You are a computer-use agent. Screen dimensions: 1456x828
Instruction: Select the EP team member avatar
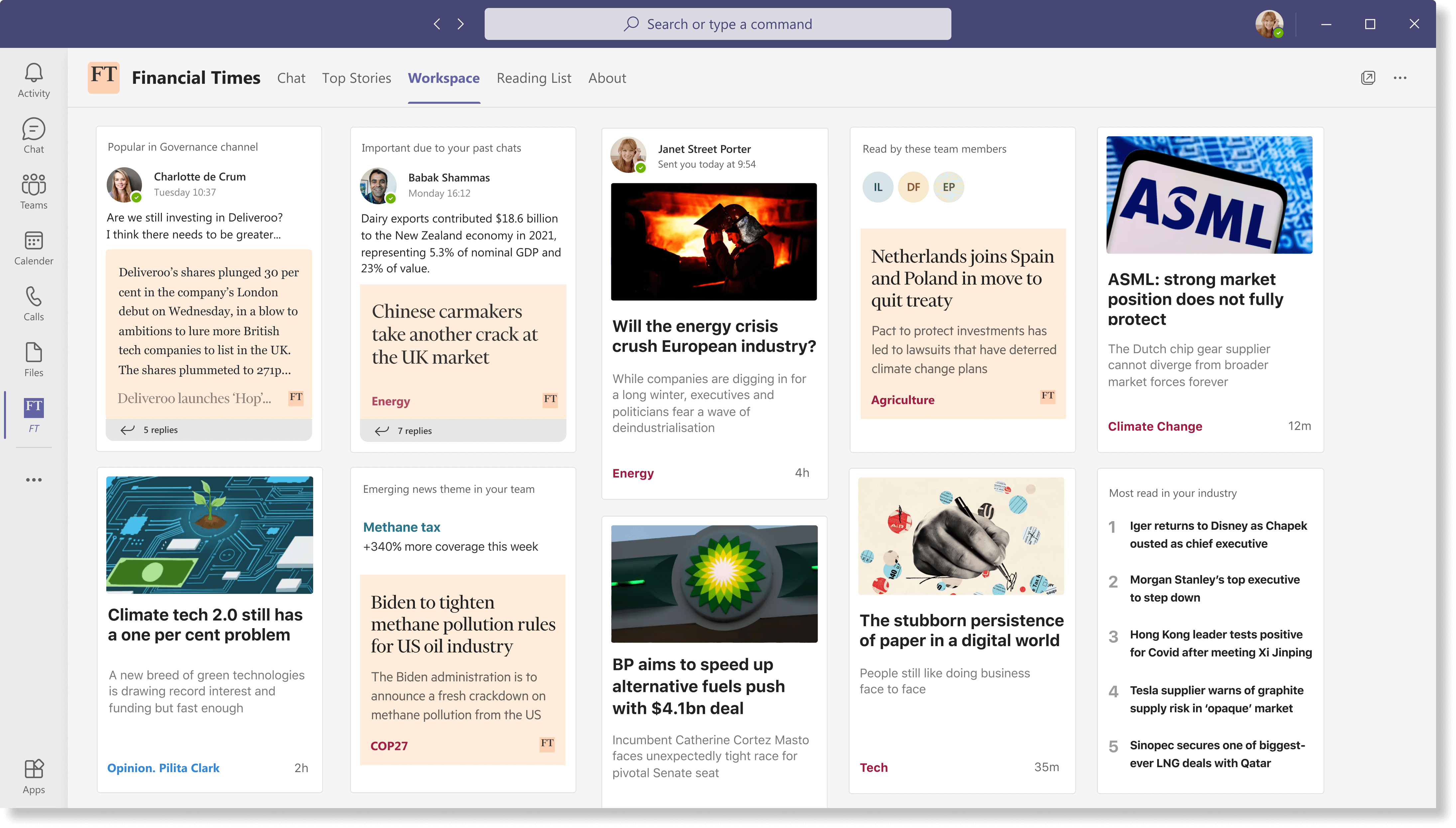point(948,187)
